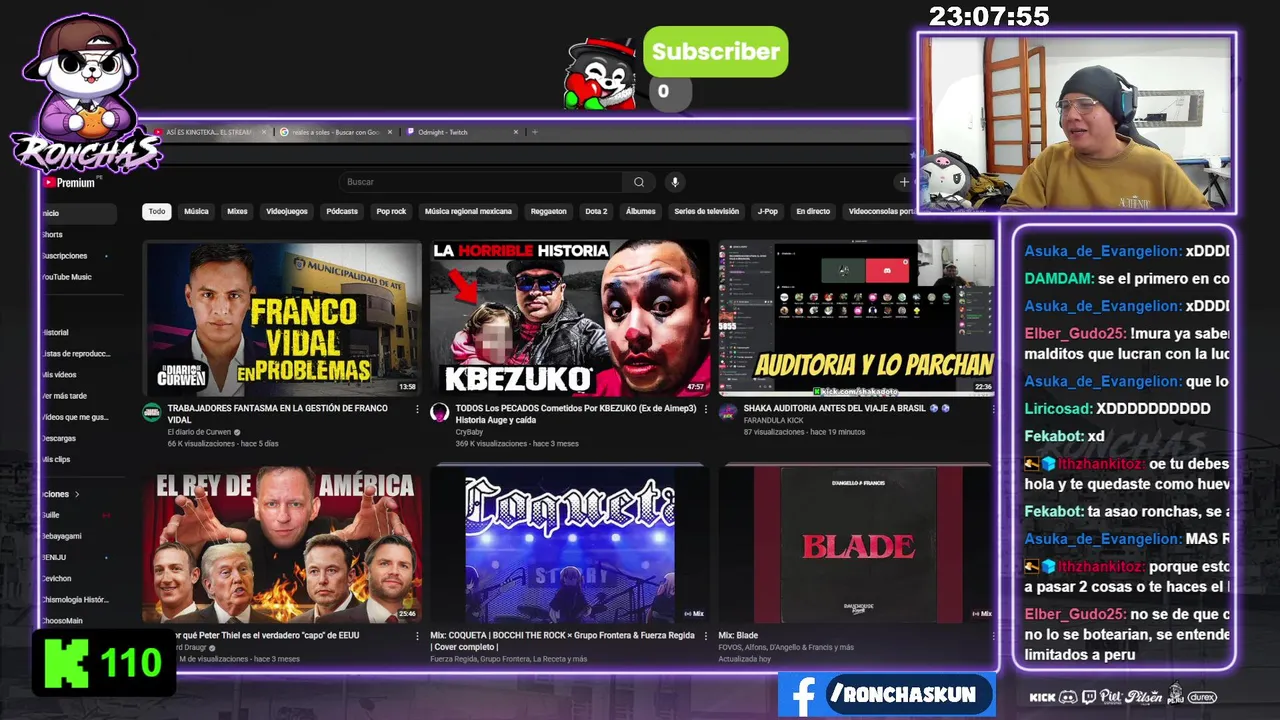The width and height of the screenshot is (1280, 720).
Task: Click Farandula Kick channel avatar
Action: tap(728, 412)
